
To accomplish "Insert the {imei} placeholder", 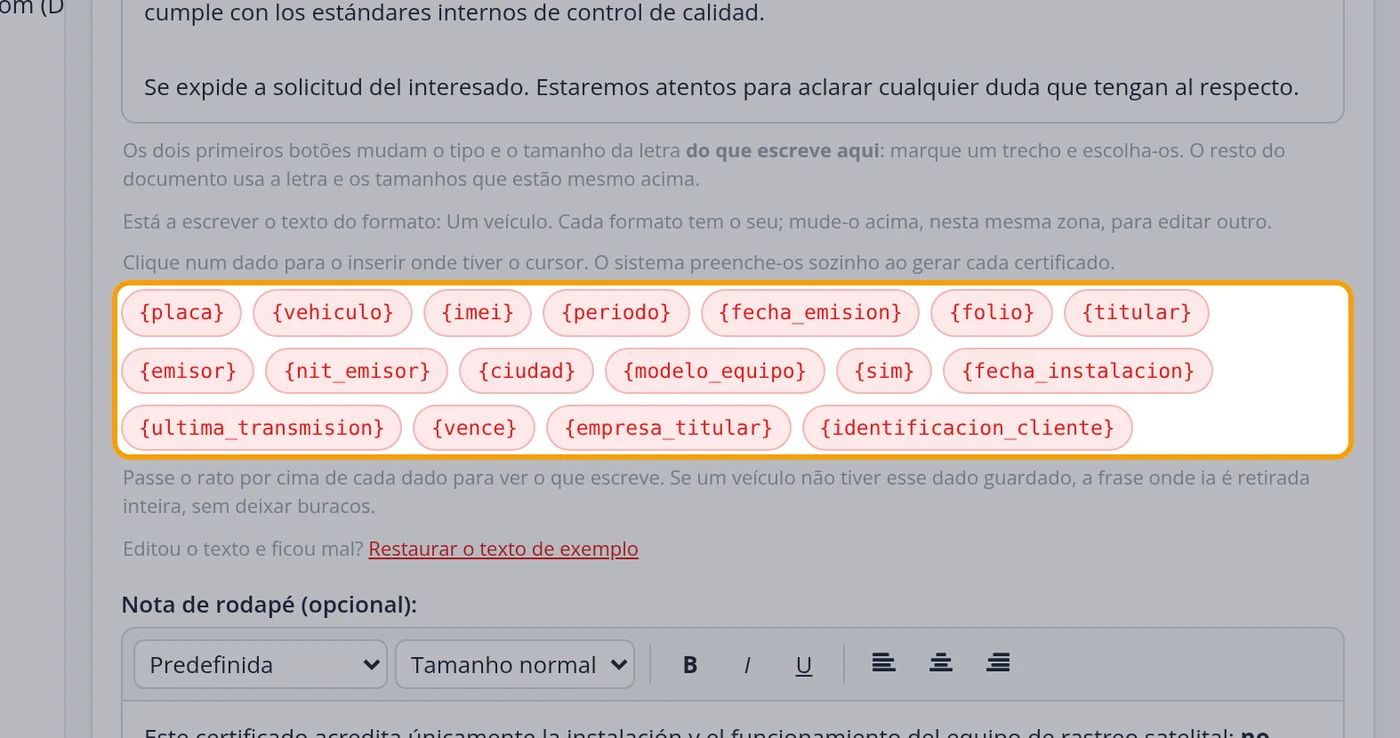I will [x=477, y=313].
